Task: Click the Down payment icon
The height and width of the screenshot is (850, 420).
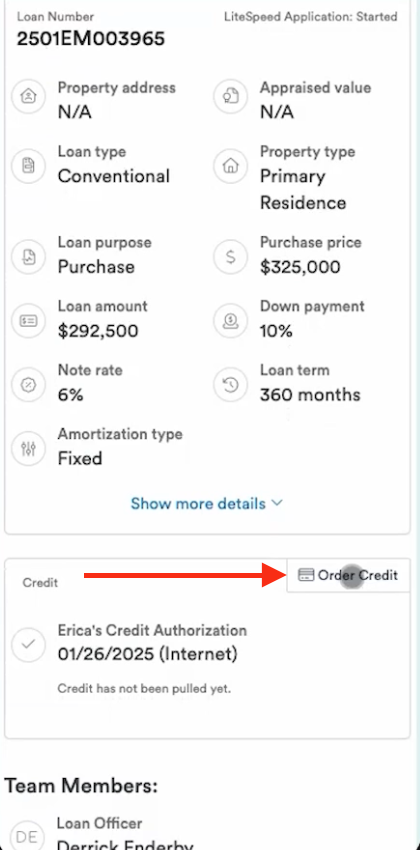Action: (231, 321)
